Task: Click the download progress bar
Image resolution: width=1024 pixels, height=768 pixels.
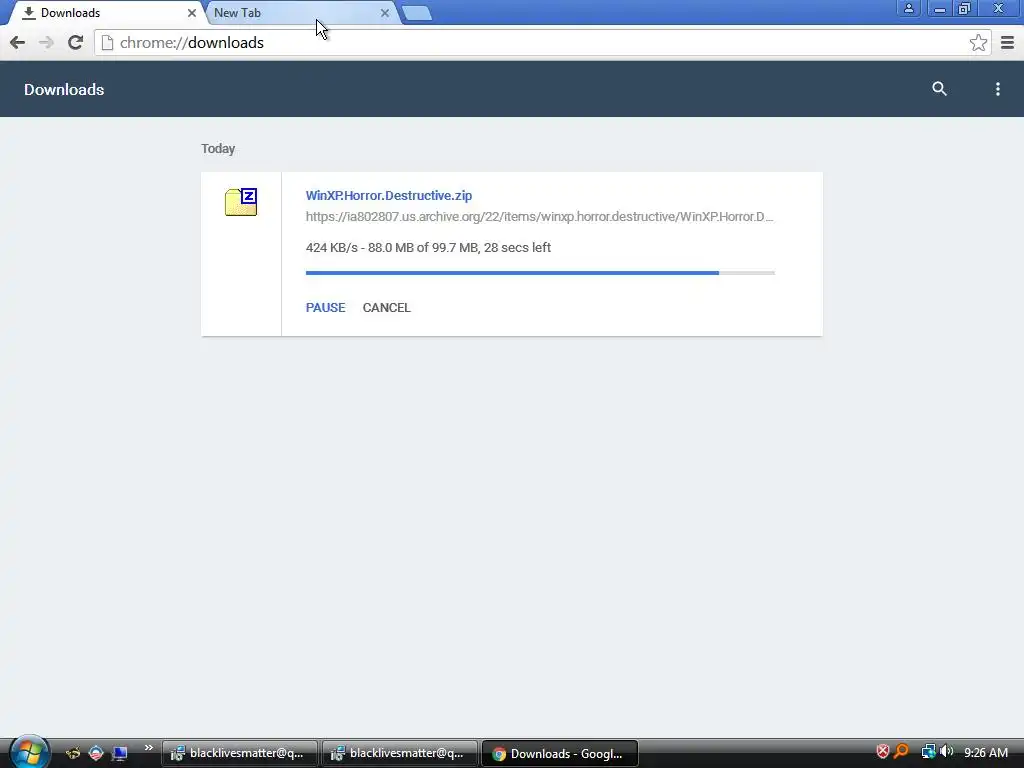Action: coord(540,273)
